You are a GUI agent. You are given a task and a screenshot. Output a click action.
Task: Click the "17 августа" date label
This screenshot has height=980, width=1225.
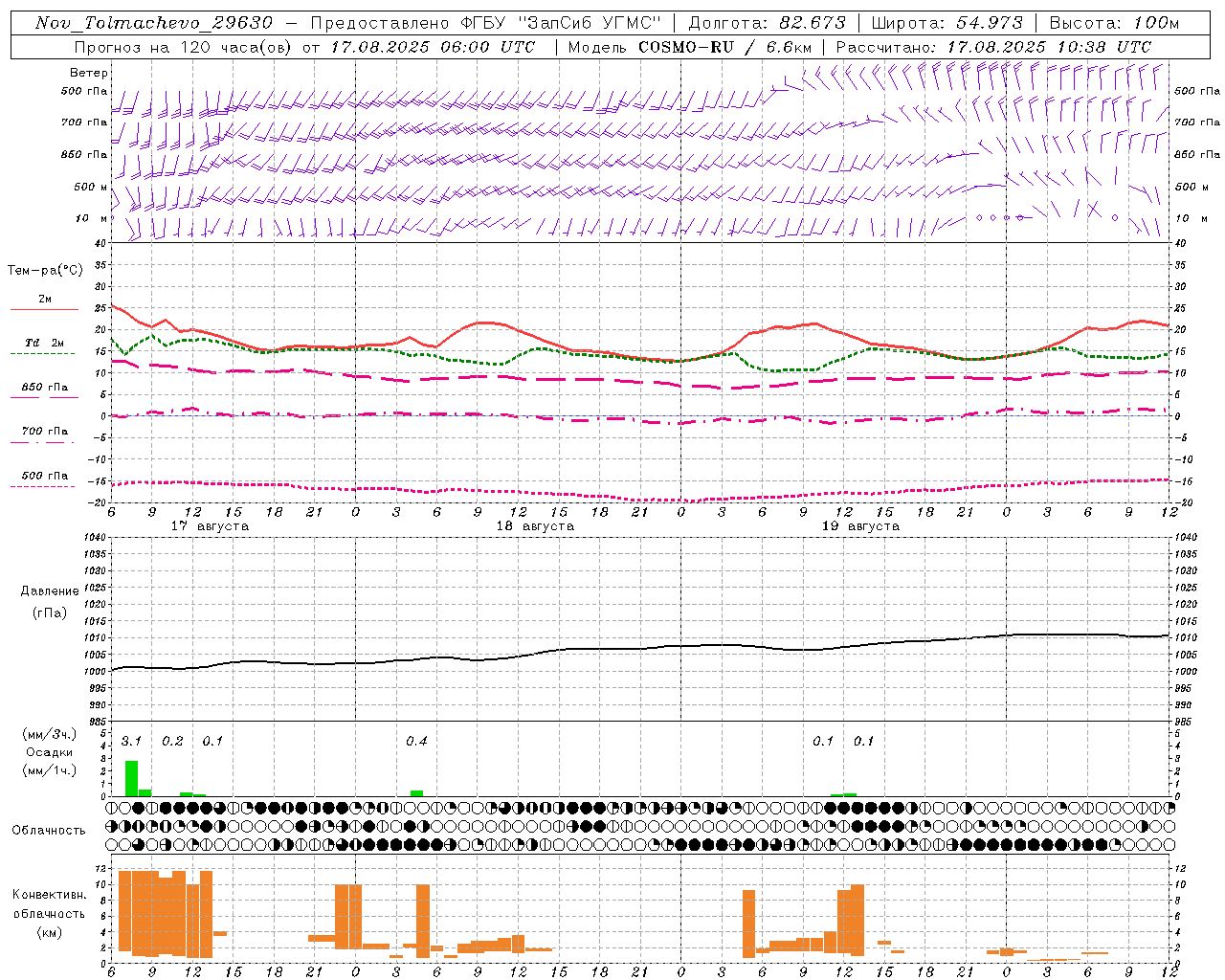pyautogui.click(x=210, y=526)
